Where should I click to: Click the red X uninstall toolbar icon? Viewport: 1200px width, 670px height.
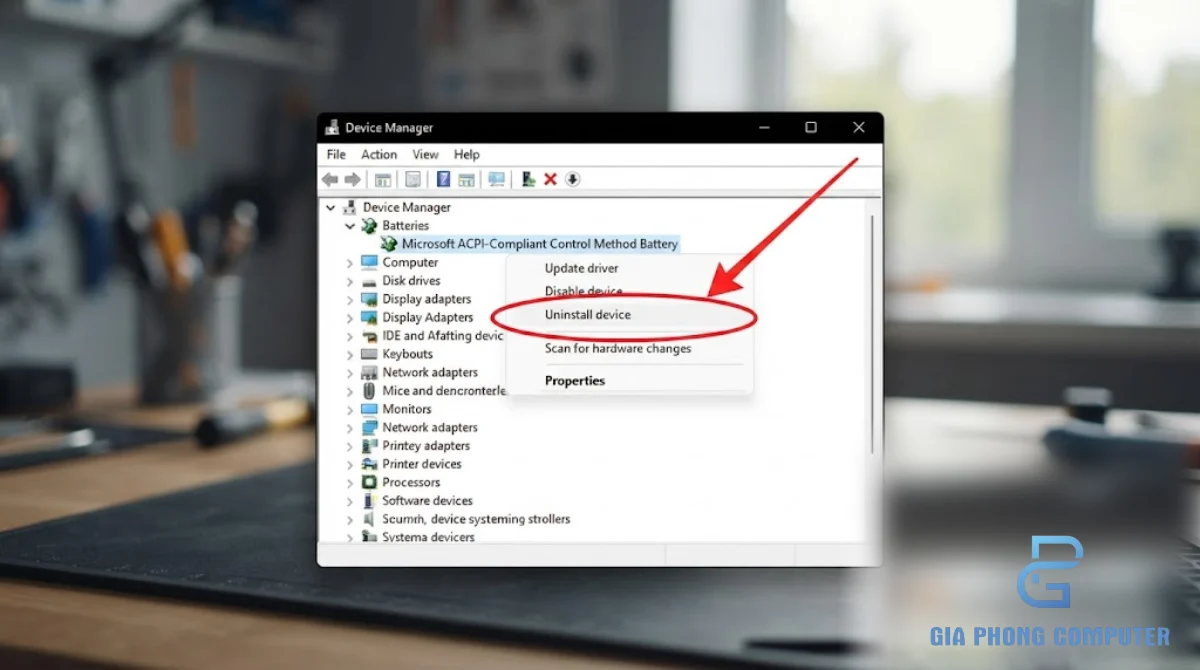coord(550,180)
